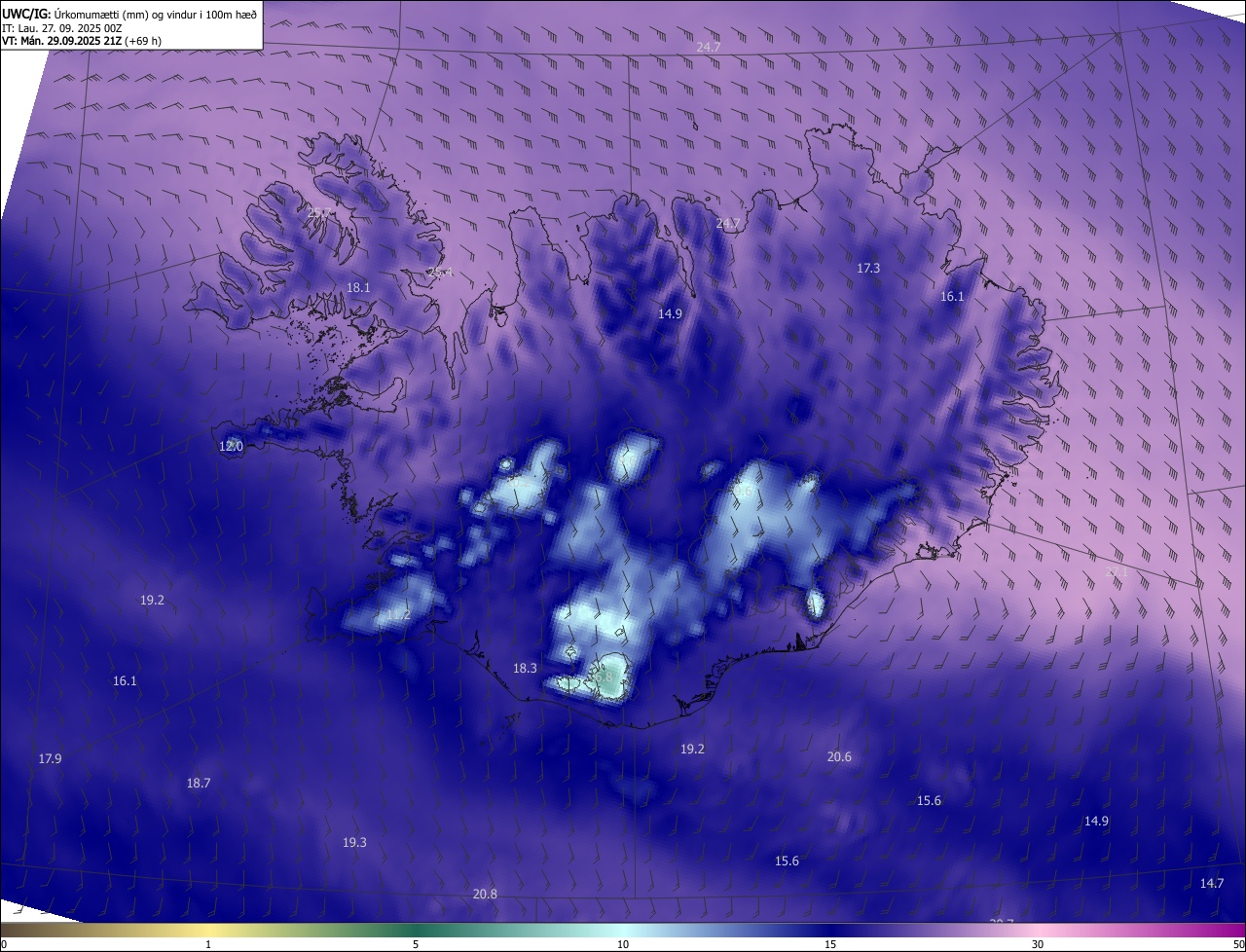The height and width of the screenshot is (952, 1246).
Task: Click the '17.3' value label
Action: [x=868, y=268]
